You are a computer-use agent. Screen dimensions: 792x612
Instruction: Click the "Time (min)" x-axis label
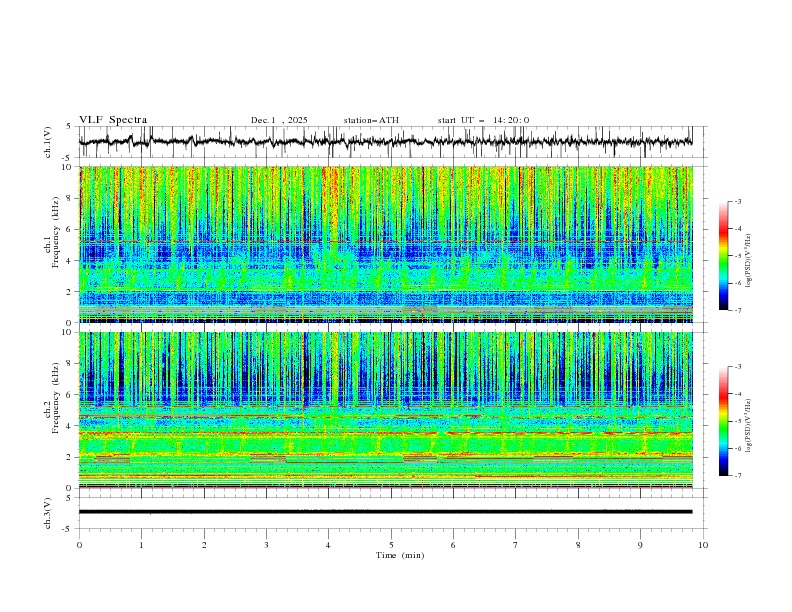(400, 555)
